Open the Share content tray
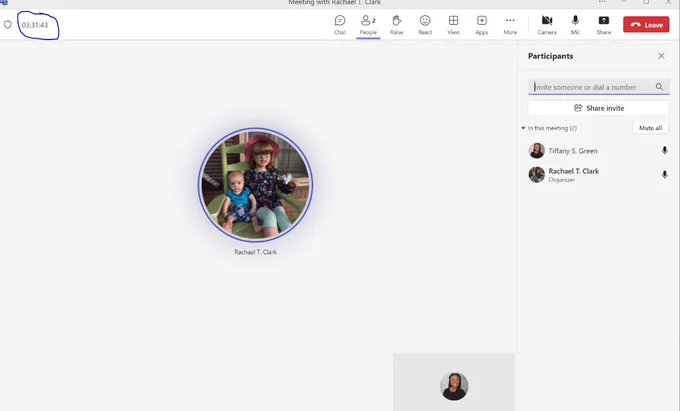680x411 pixels. 604,25
